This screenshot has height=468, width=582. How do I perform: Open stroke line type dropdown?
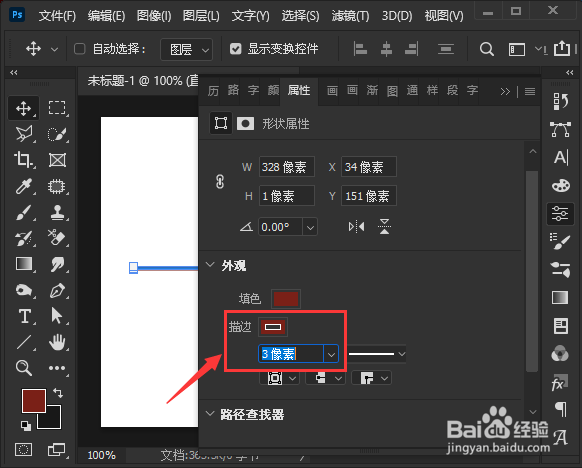click(377, 354)
